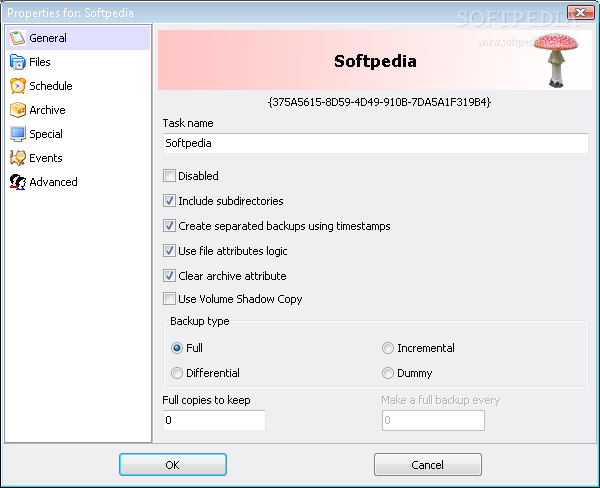Click the Schedule alarm clock icon

tap(18, 86)
